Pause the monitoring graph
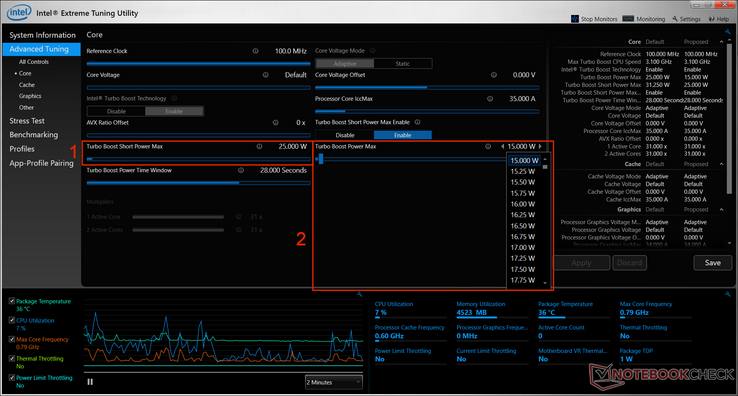738x396 pixels. [90, 382]
